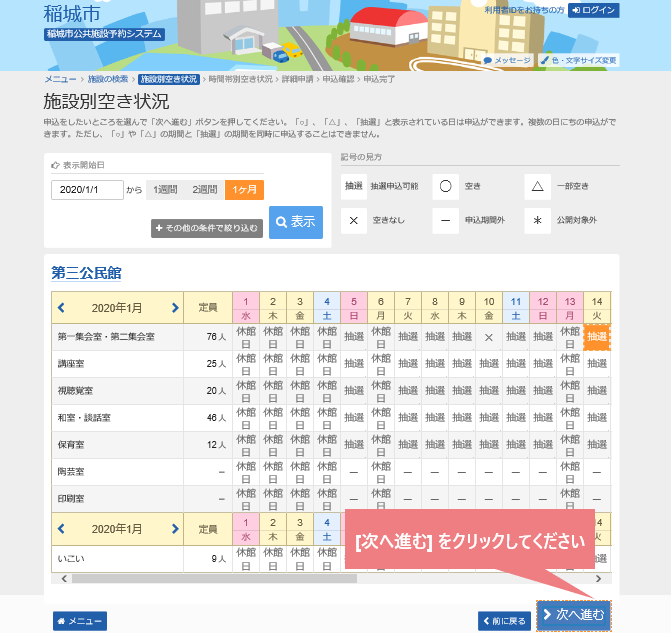Select 抽選 for 和室・談話室 on the 8th

435,418
